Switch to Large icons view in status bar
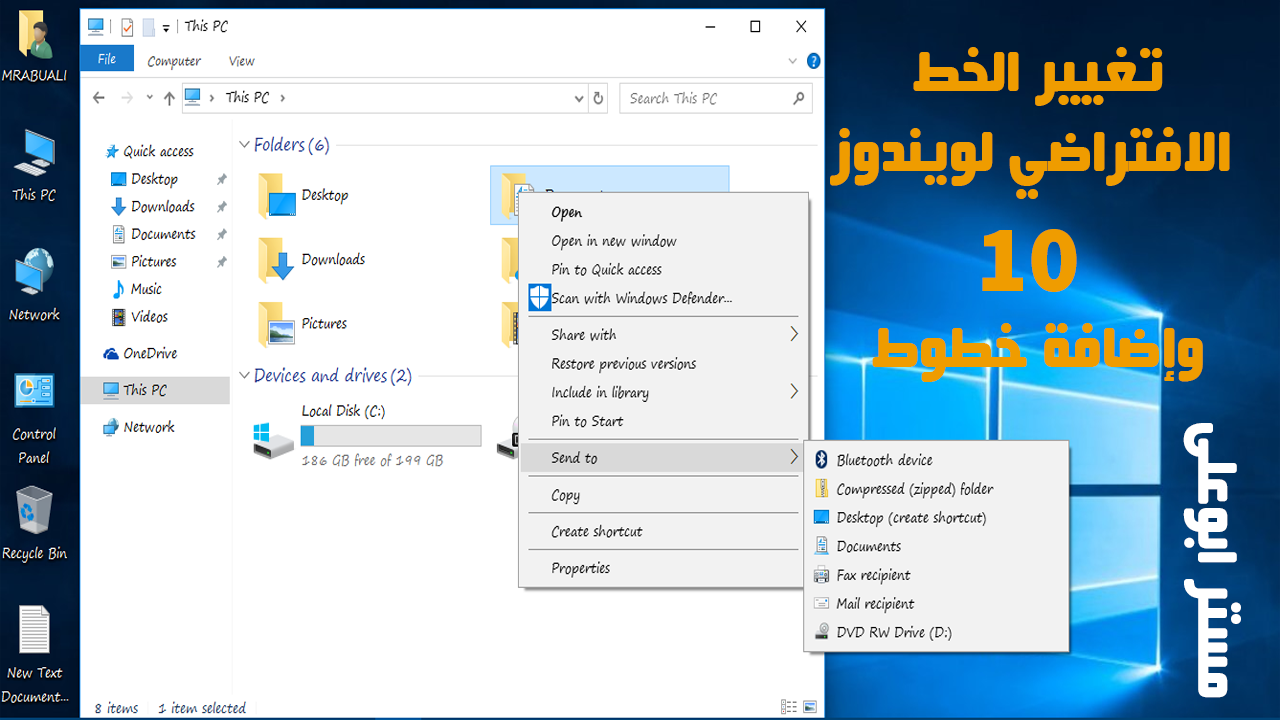The height and width of the screenshot is (720, 1280). tap(809, 707)
